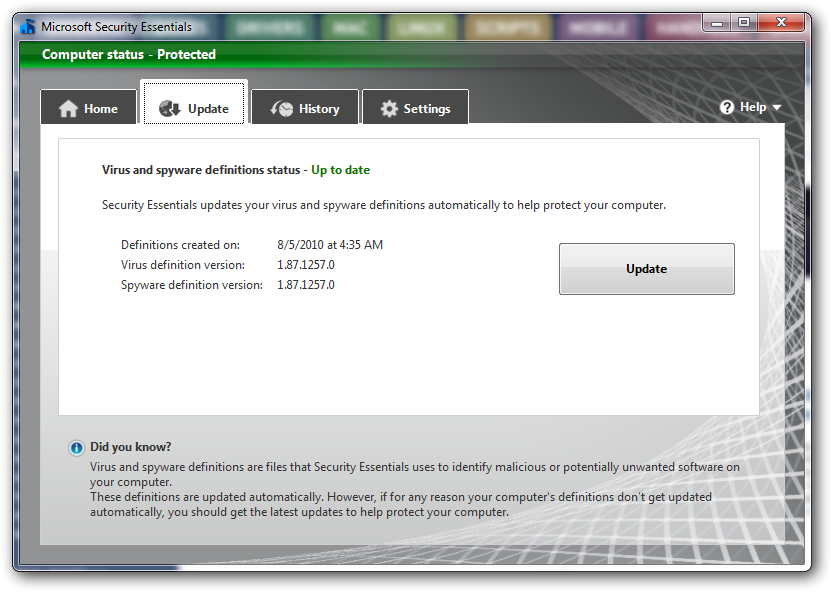
Task: Click the blue info icon next to Did you know
Action: [77, 448]
